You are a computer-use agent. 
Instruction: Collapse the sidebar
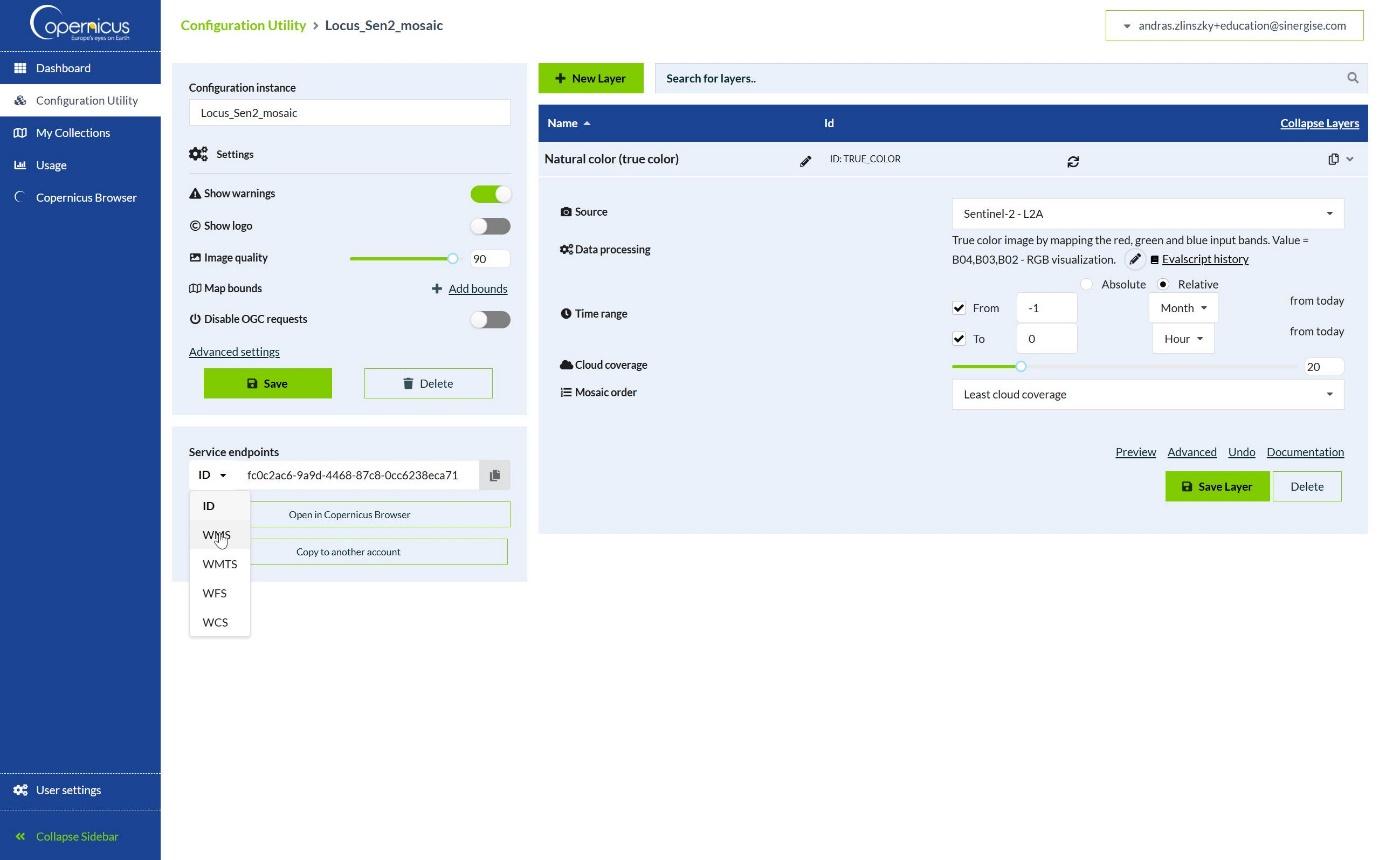coord(80,836)
